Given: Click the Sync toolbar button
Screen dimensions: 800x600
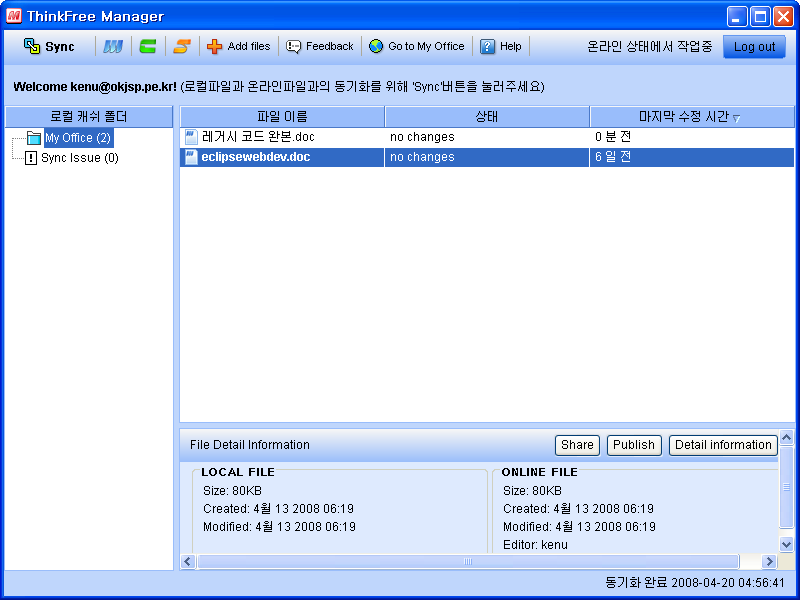Looking at the screenshot, I should coord(49,46).
